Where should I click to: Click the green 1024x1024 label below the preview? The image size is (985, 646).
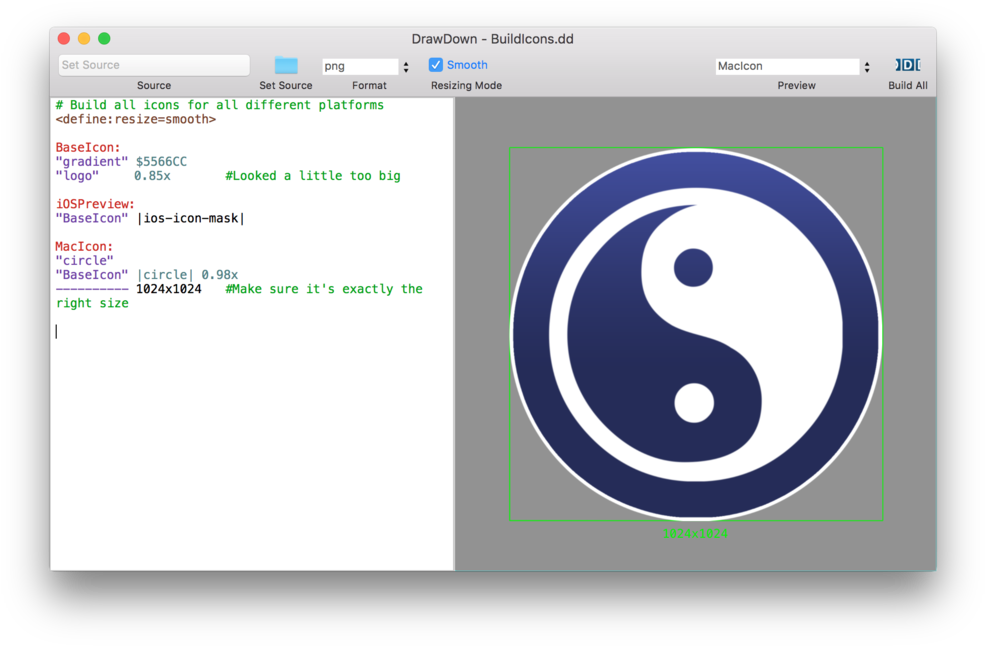695,533
